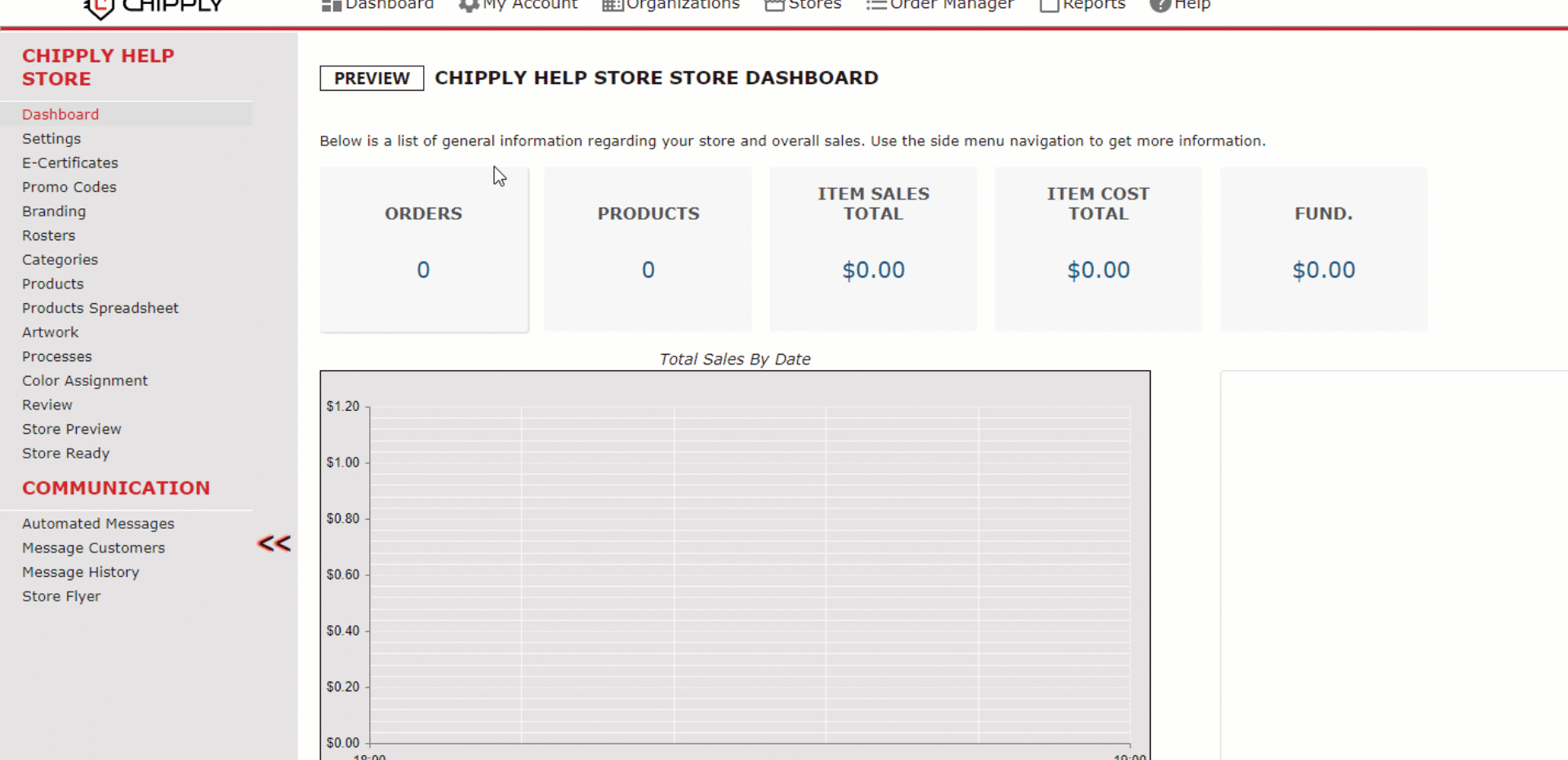Open Products Spreadsheet in the sidebar
Image resolution: width=1568 pixels, height=760 pixels.
click(x=100, y=308)
